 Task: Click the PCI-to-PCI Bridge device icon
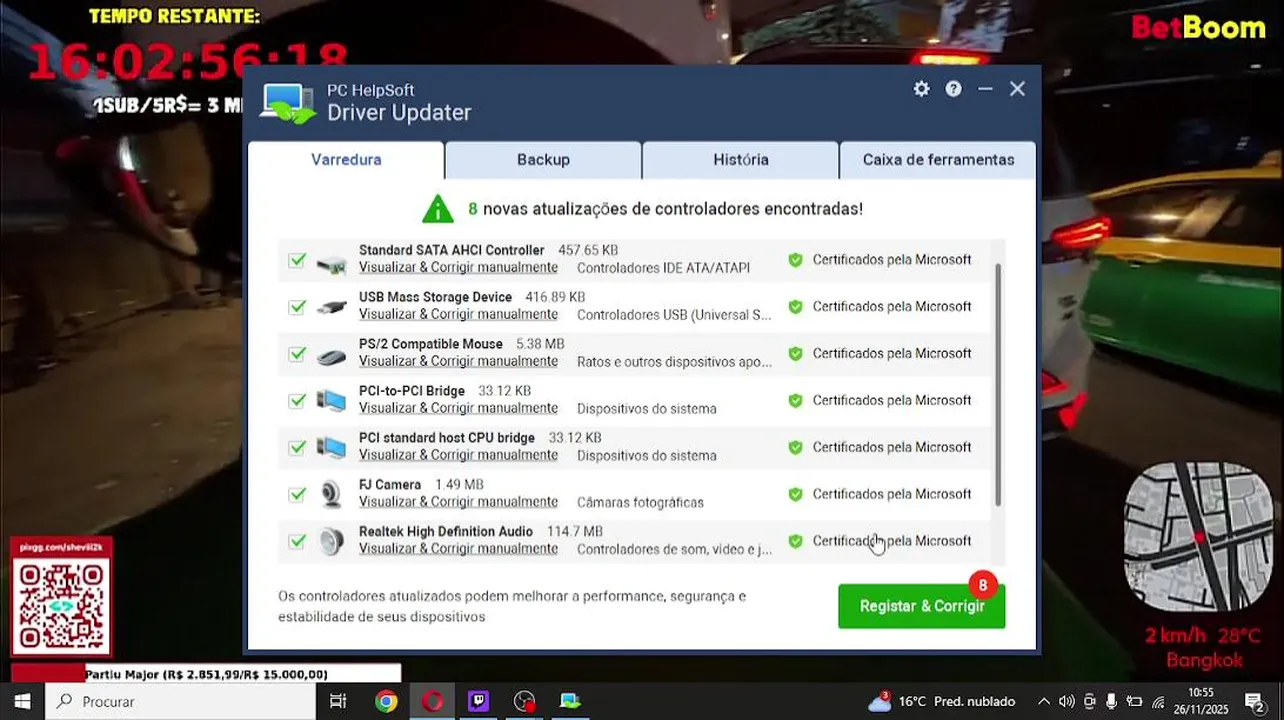click(331, 401)
